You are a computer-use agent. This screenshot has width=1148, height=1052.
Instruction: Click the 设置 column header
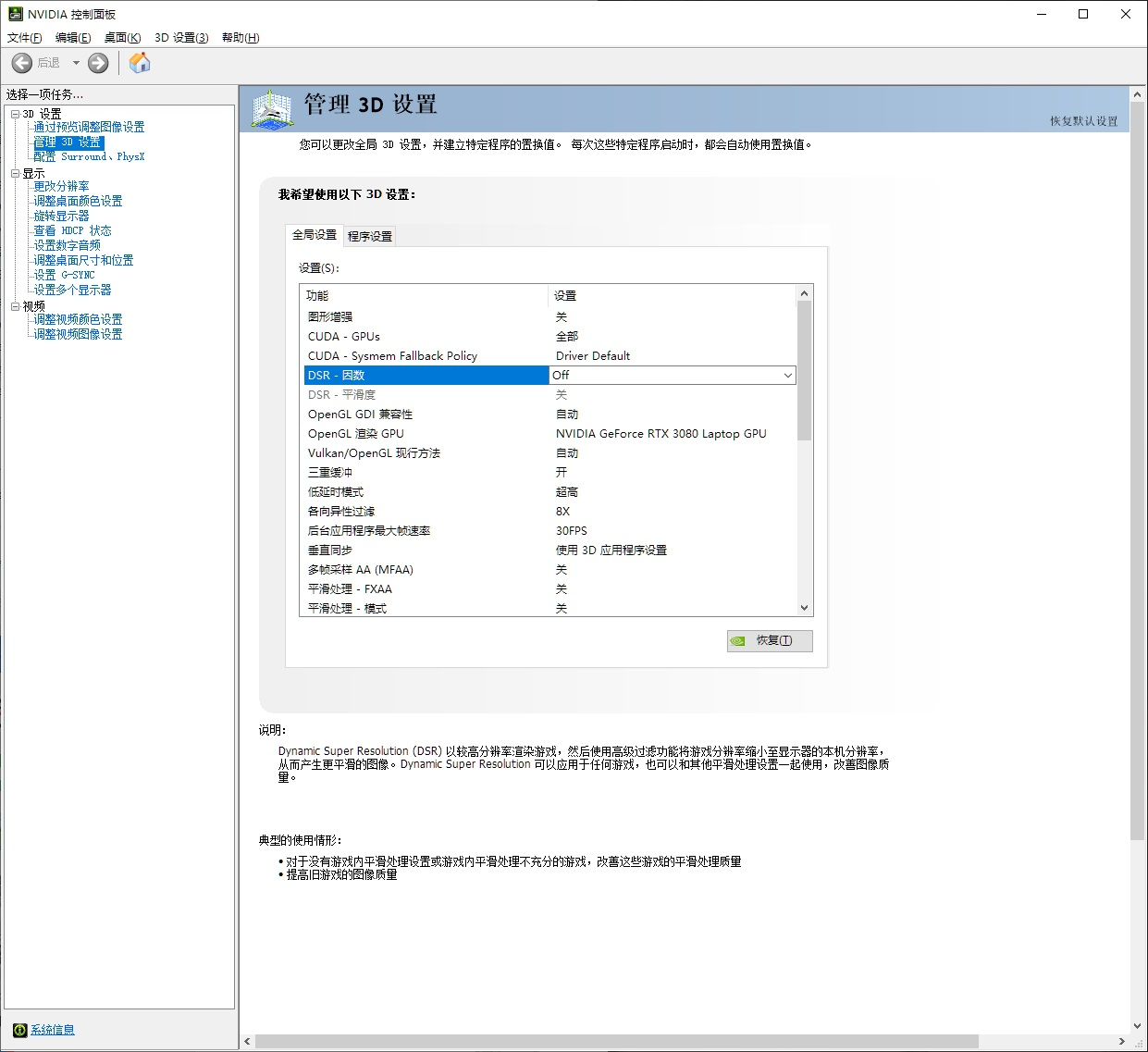(672, 295)
